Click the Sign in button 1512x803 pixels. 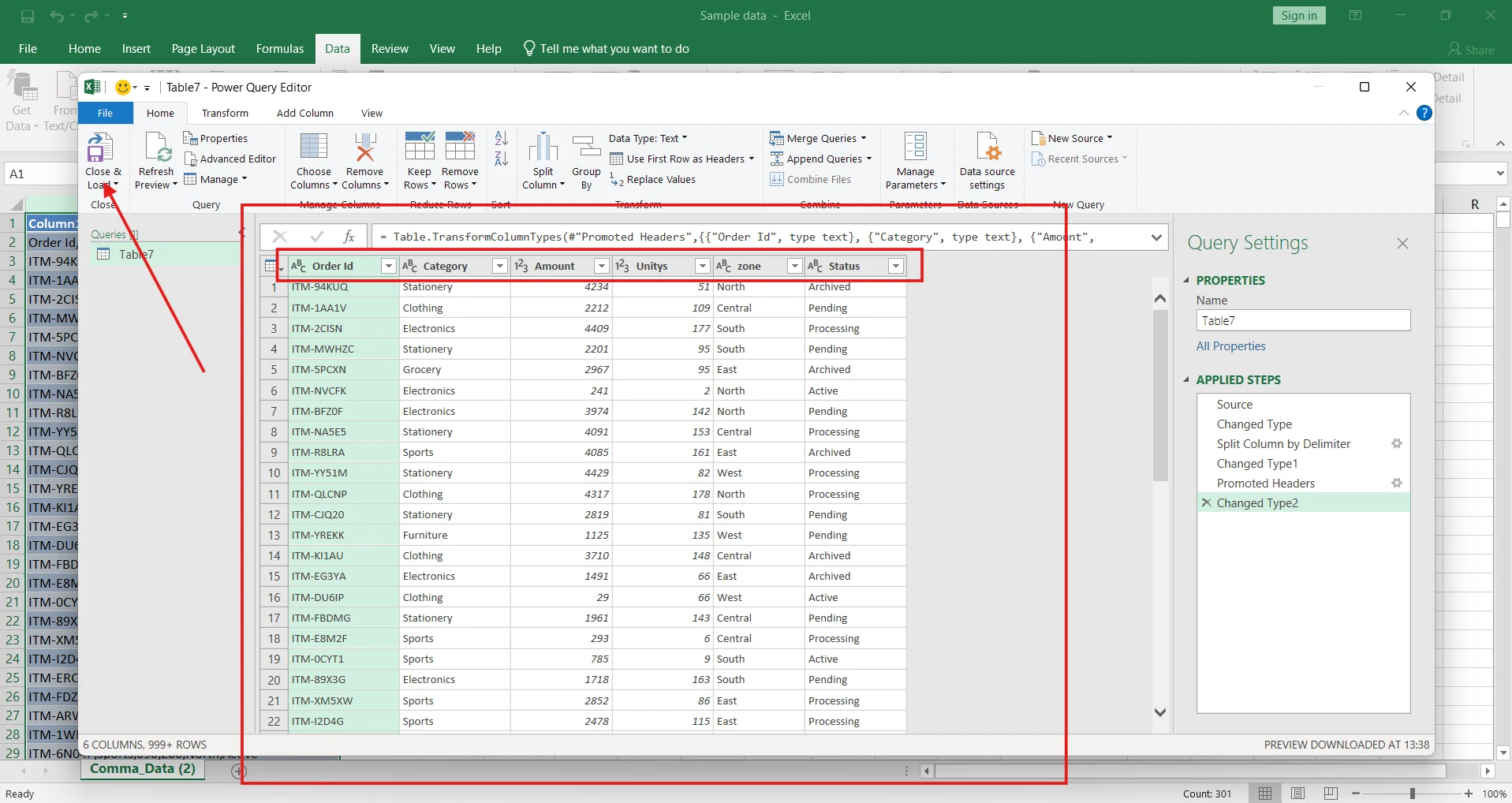(1297, 15)
